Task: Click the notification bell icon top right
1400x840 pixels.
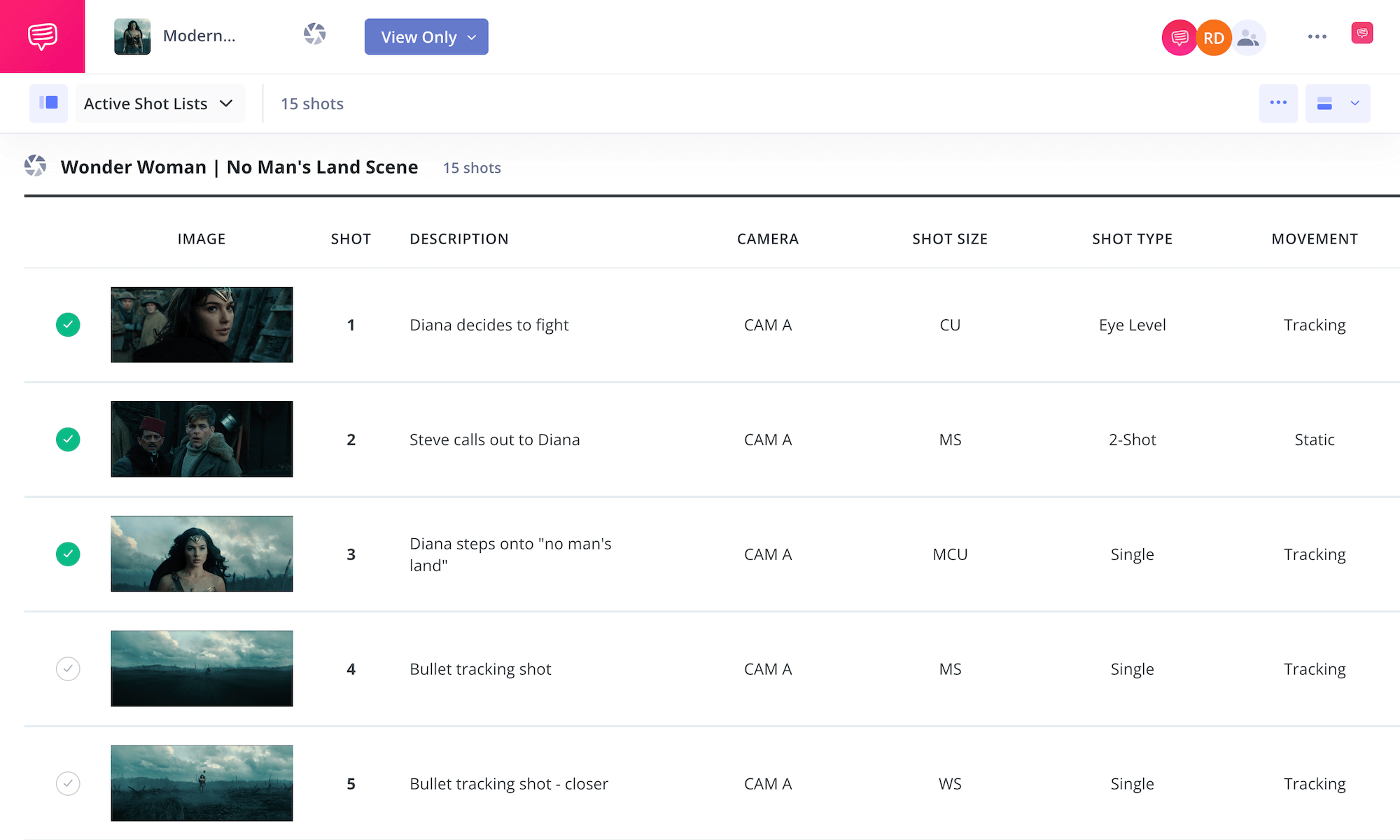Action: tap(1360, 36)
